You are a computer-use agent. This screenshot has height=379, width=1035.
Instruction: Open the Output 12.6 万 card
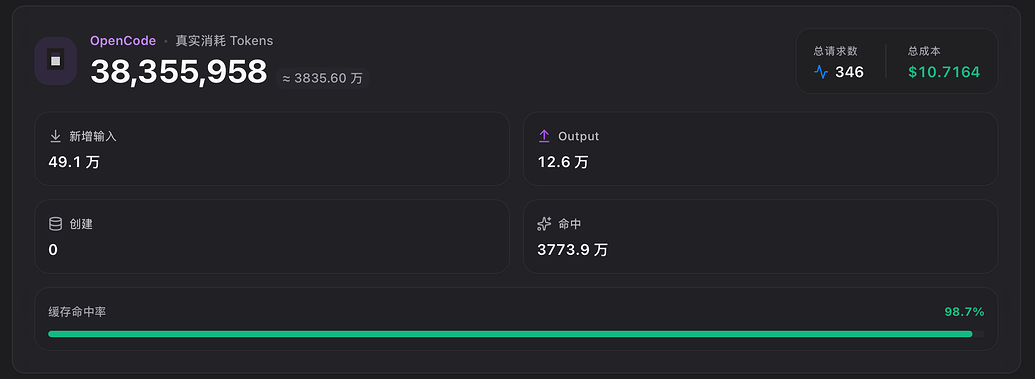[760, 149]
